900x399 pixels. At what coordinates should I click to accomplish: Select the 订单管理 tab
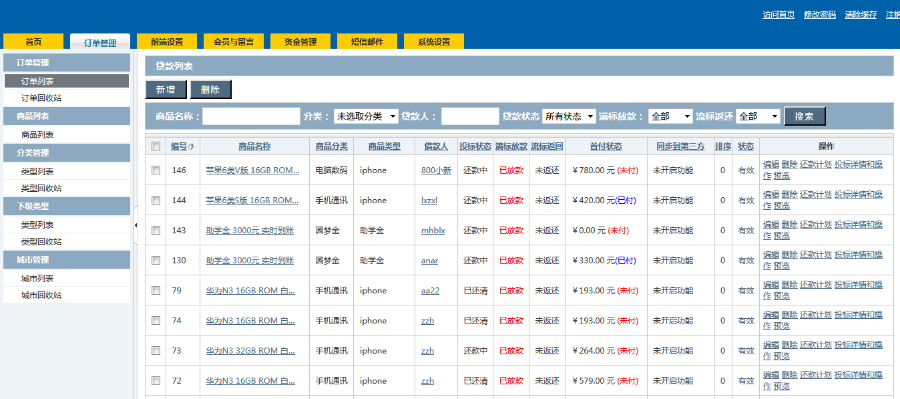(x=100, y=42)
